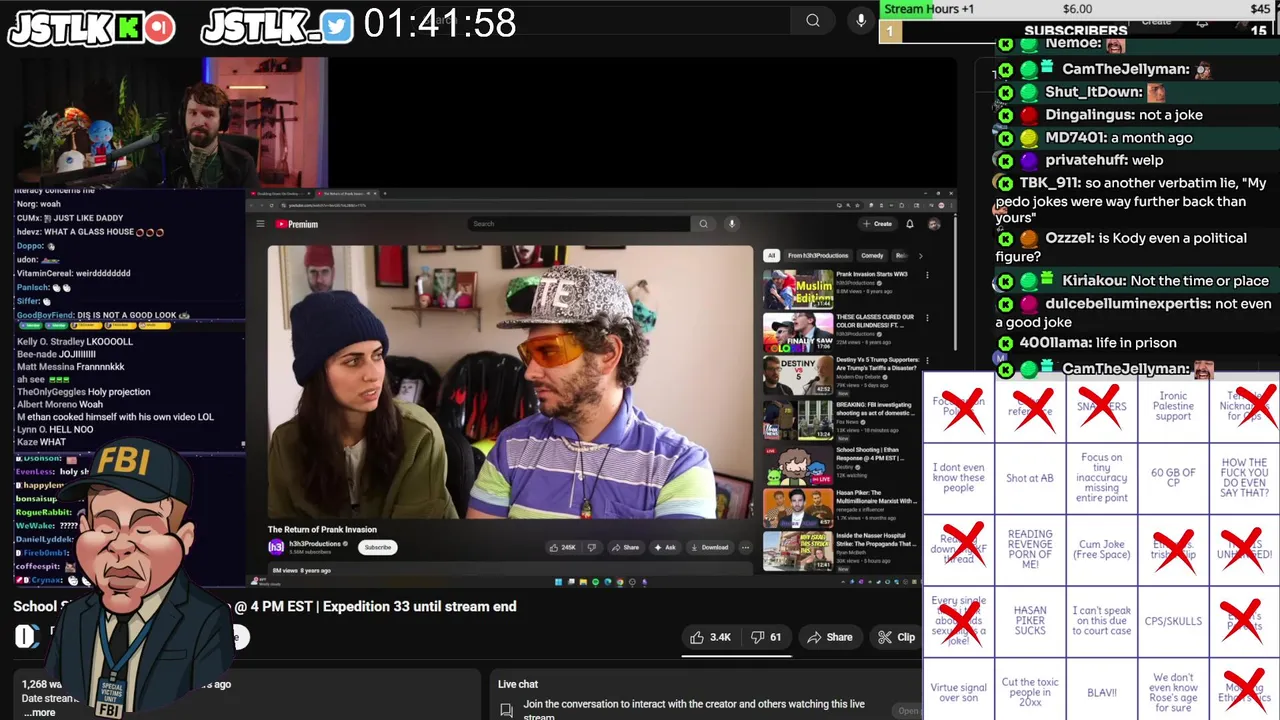Click 'BLAV!!' bingo cell
Screen dimensions: 1280x720
pyautogui.click(x=1101, y=691)
